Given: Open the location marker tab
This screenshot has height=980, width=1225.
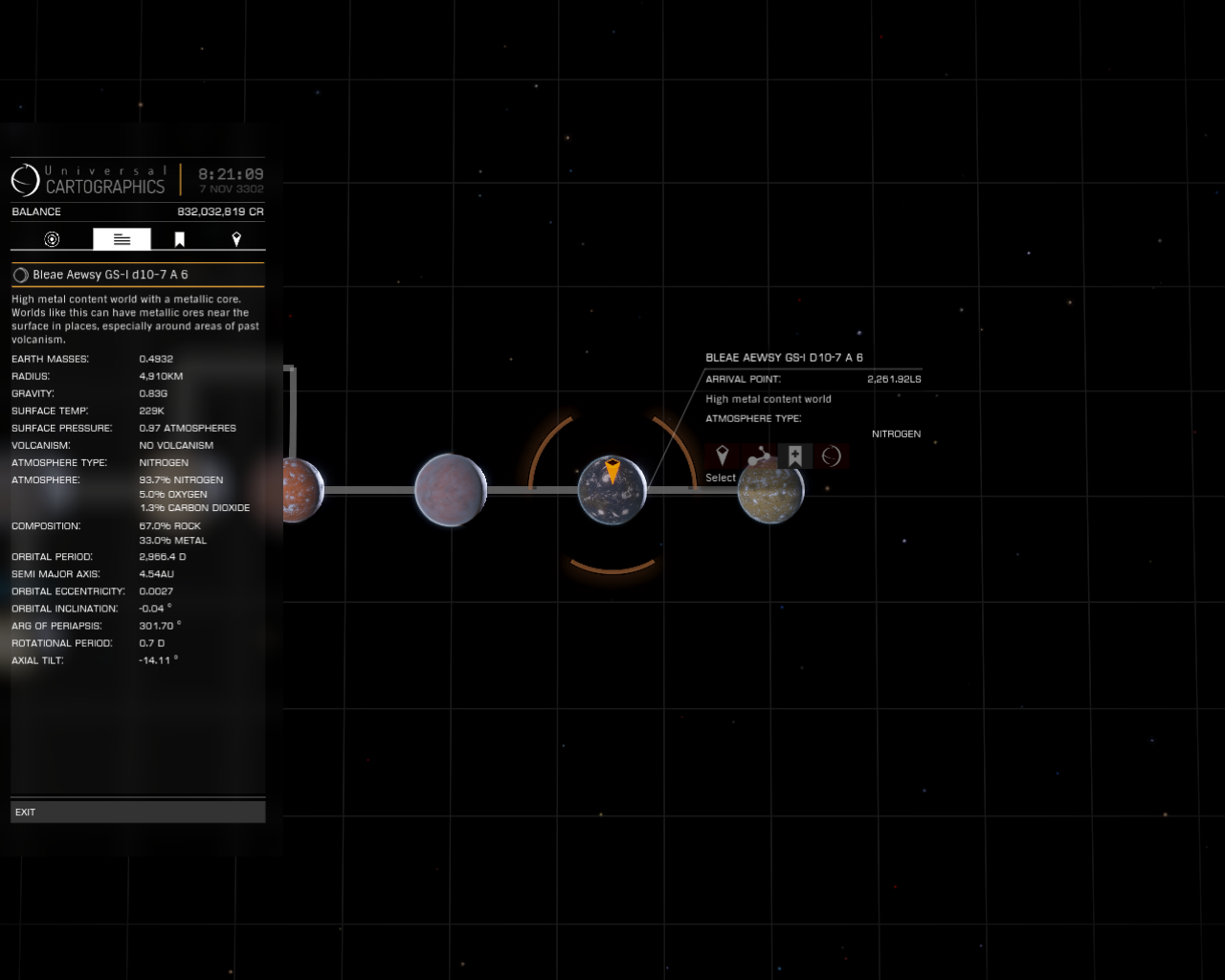Looking at the screenshot, I should click(236, 239).
